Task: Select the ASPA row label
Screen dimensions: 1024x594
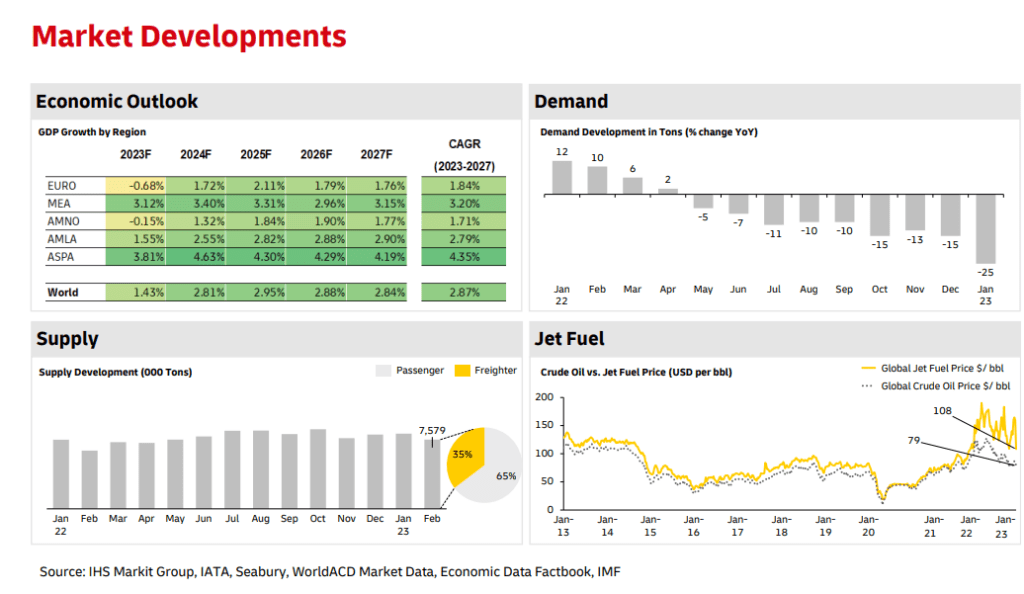Action: (61, 257)
